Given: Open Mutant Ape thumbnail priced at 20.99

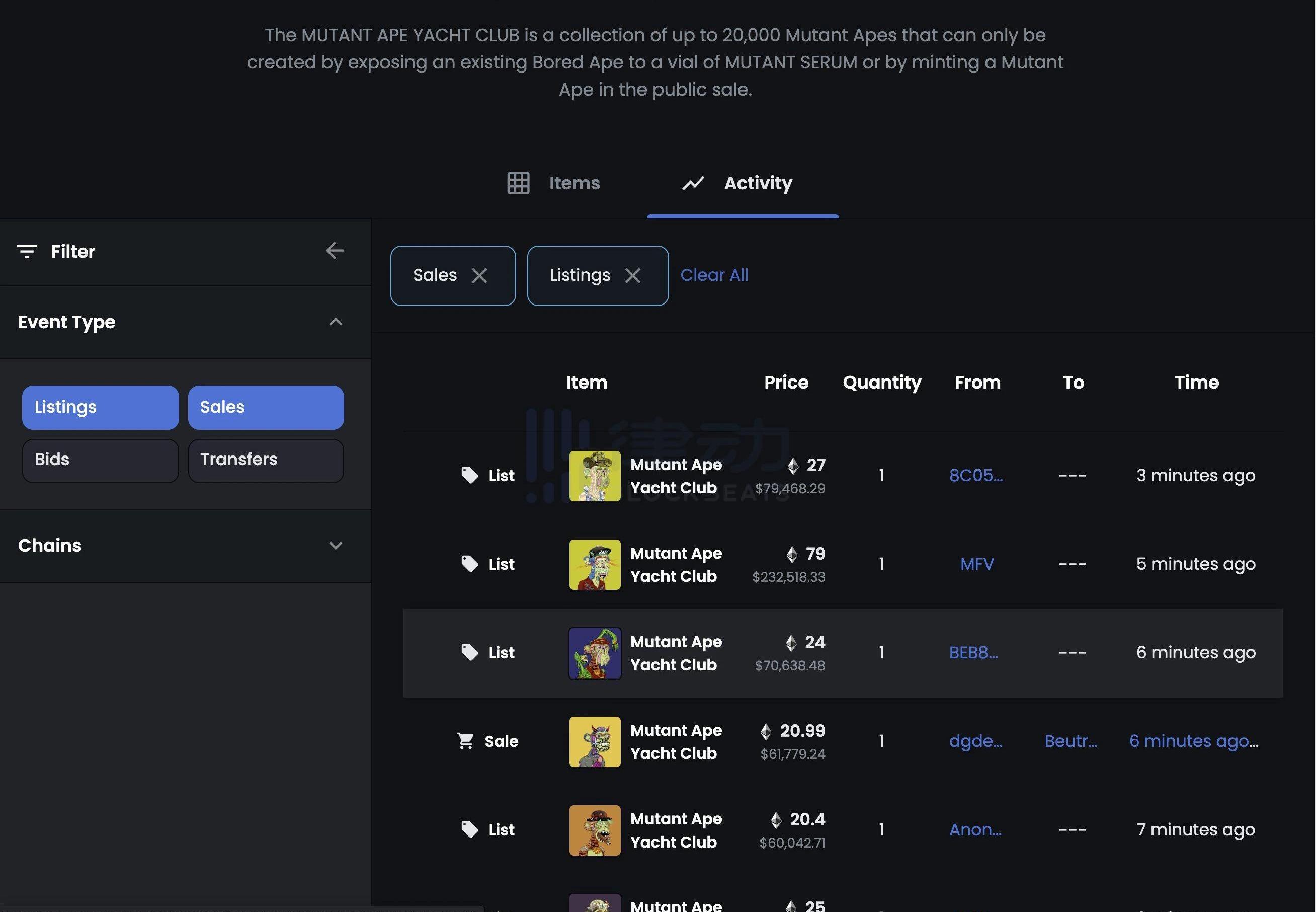Looking at the screenshot, I should point(595,742).
